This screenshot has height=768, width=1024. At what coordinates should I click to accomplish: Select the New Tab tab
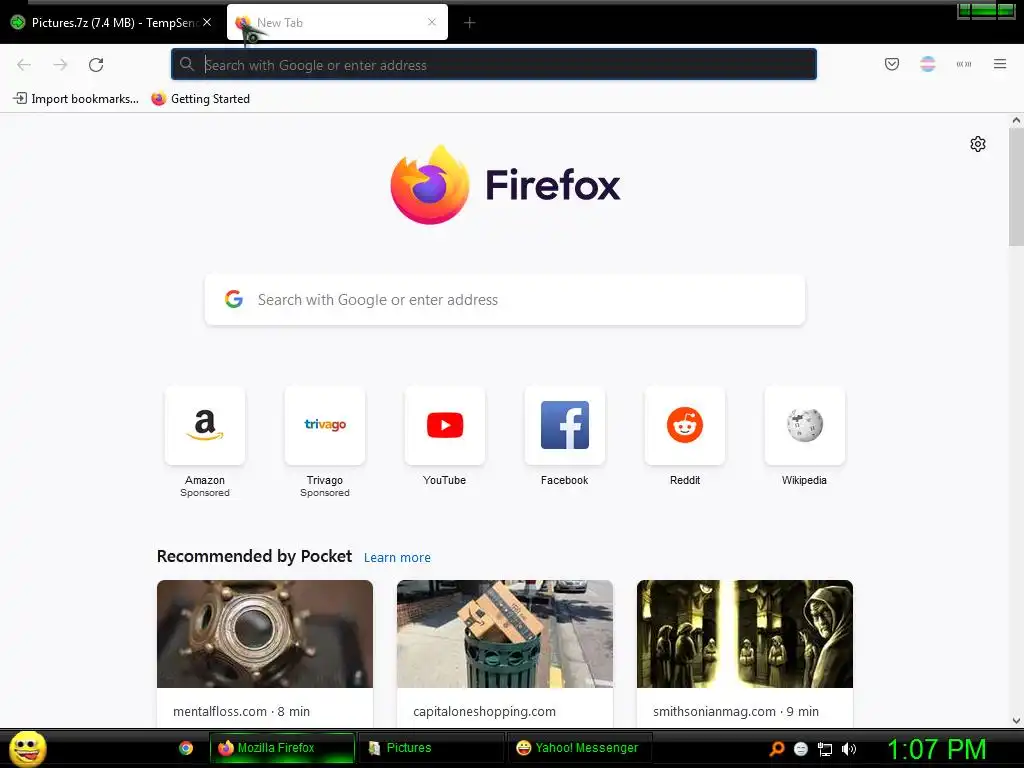(x=337, y=22)
